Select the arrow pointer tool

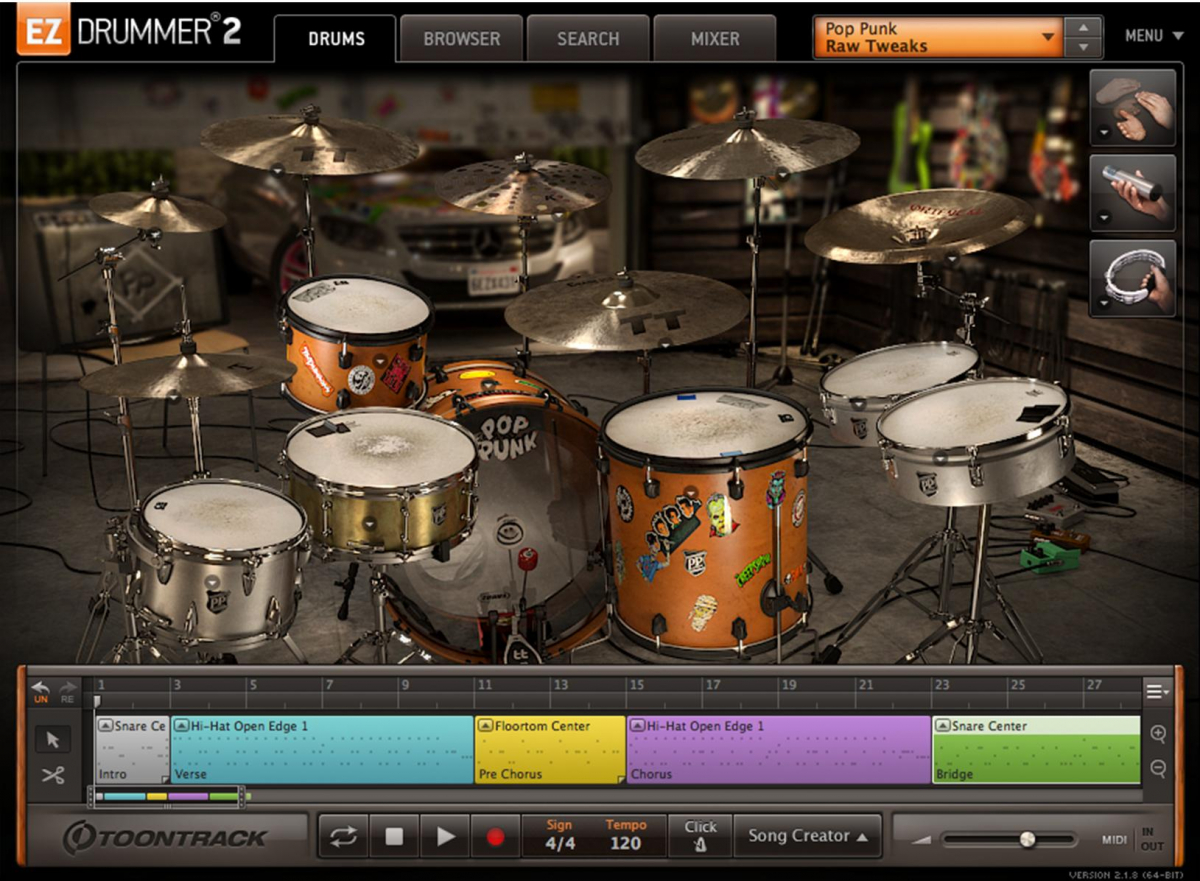click(x=53, y=740)
